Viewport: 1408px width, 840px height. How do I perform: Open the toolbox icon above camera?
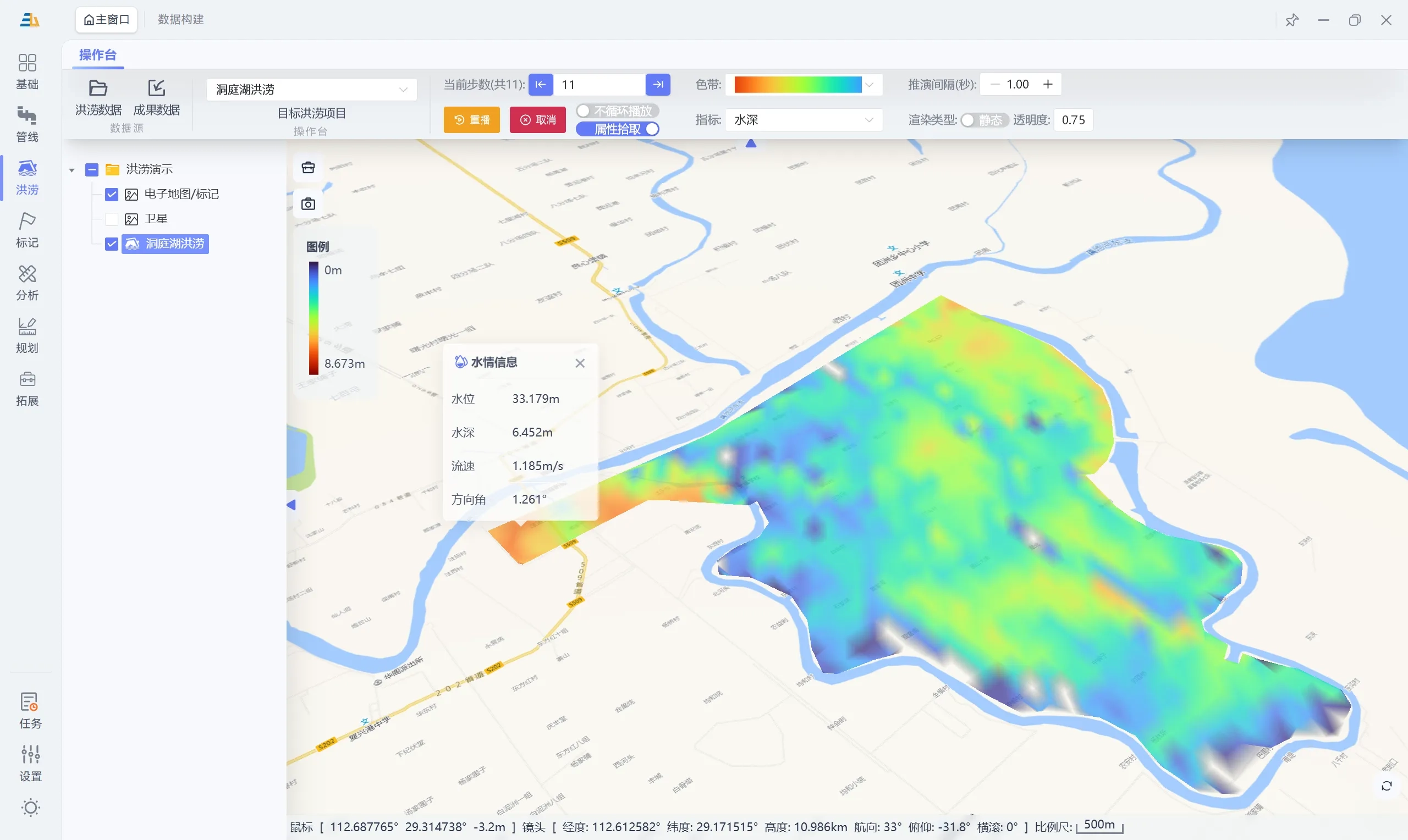308,168
